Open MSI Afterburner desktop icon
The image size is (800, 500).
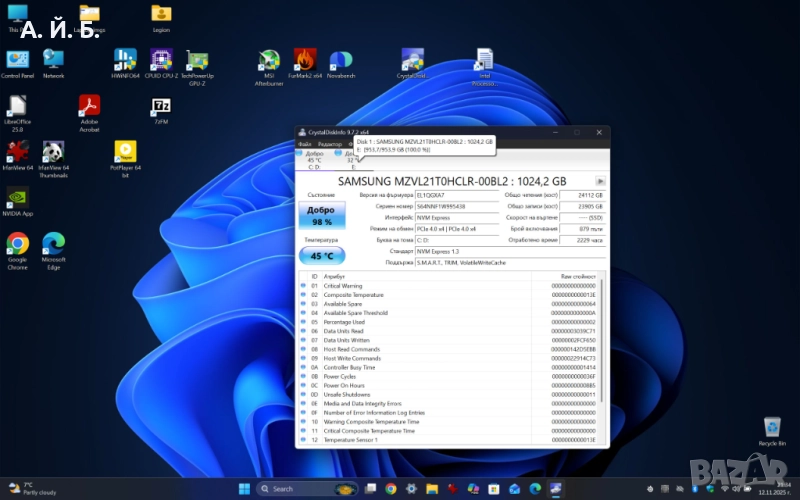[x=268, y=60]
